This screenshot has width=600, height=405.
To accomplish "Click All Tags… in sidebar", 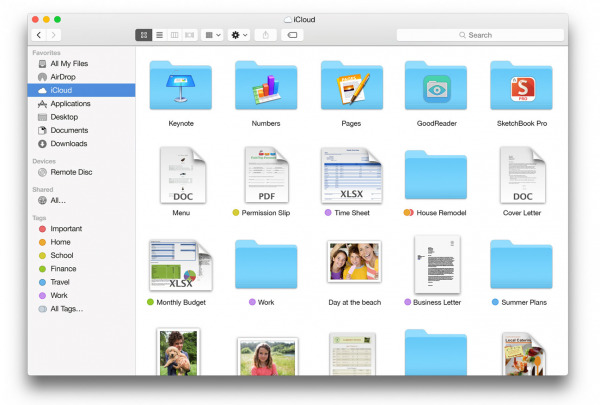I will tap(66, 309).
